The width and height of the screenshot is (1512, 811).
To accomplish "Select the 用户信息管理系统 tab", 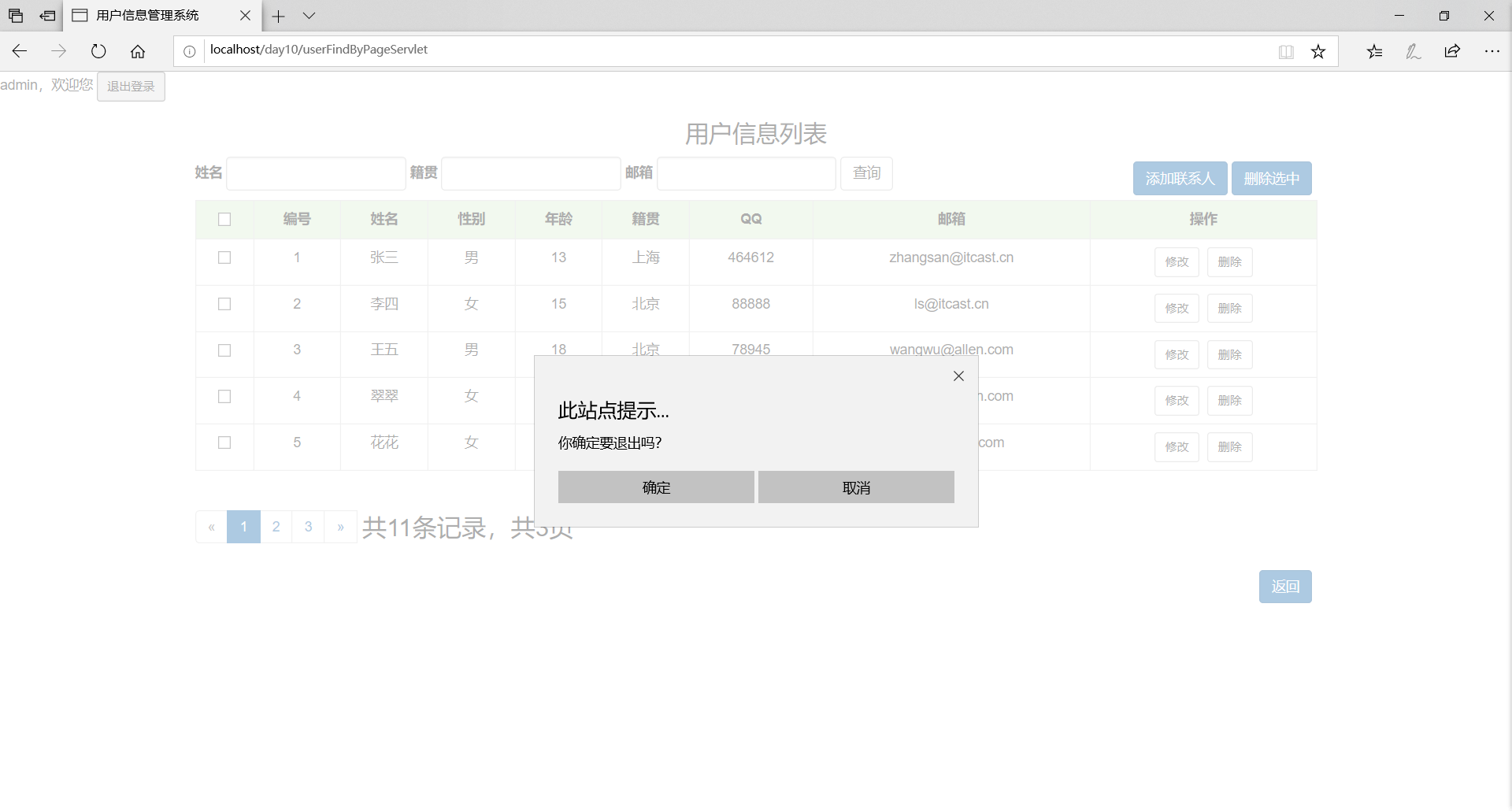I will (148, 16).
